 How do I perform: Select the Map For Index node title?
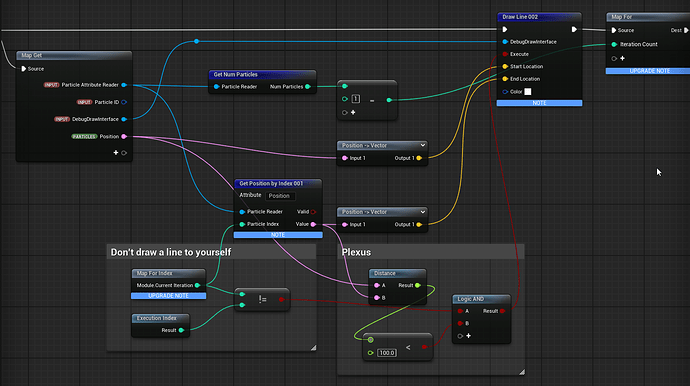pos(154,273)
